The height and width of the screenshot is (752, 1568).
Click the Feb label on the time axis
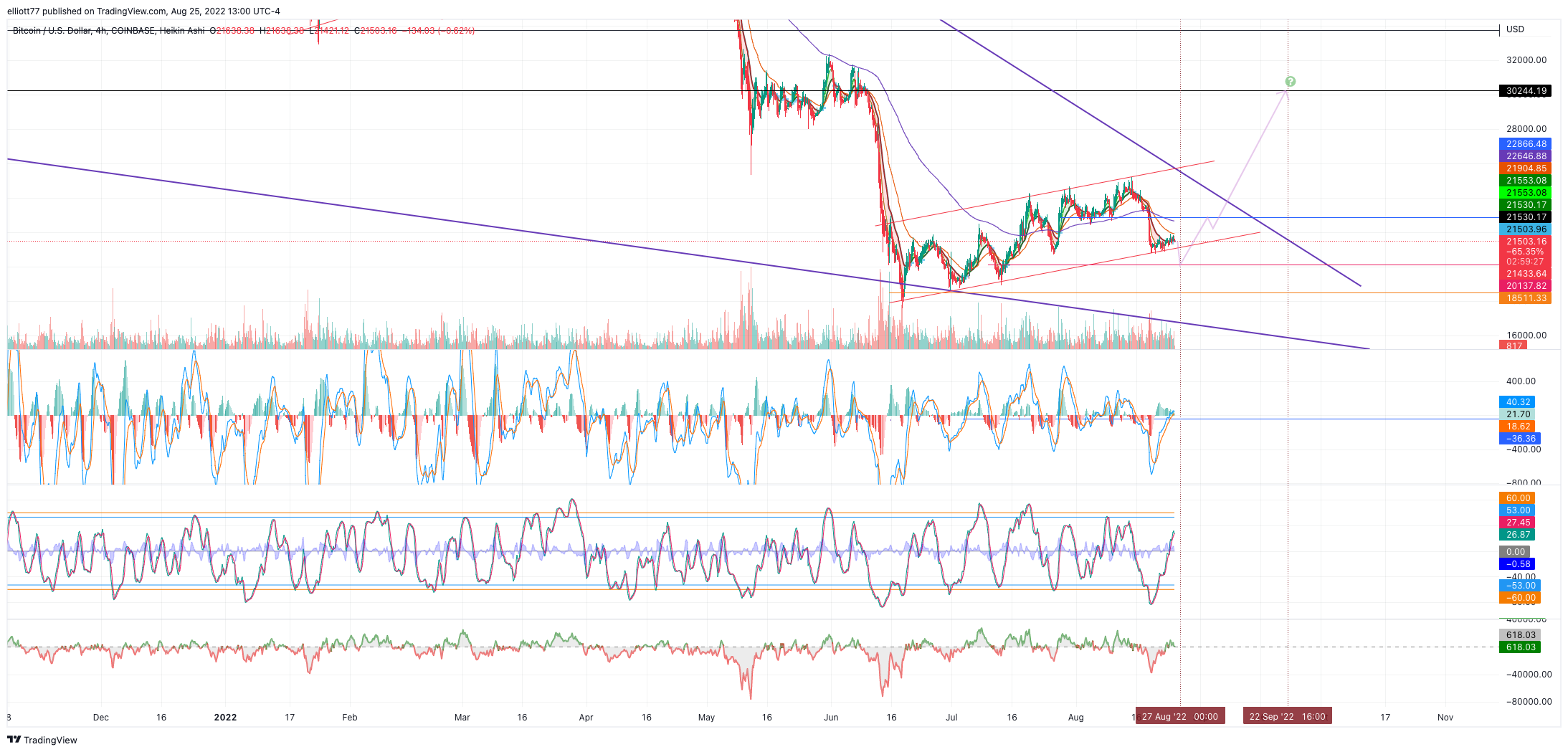(x=350, y=717)
